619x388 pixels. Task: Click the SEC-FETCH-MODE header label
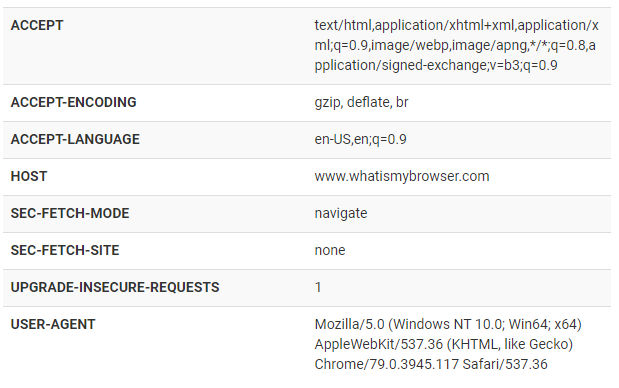click(70, 213)
